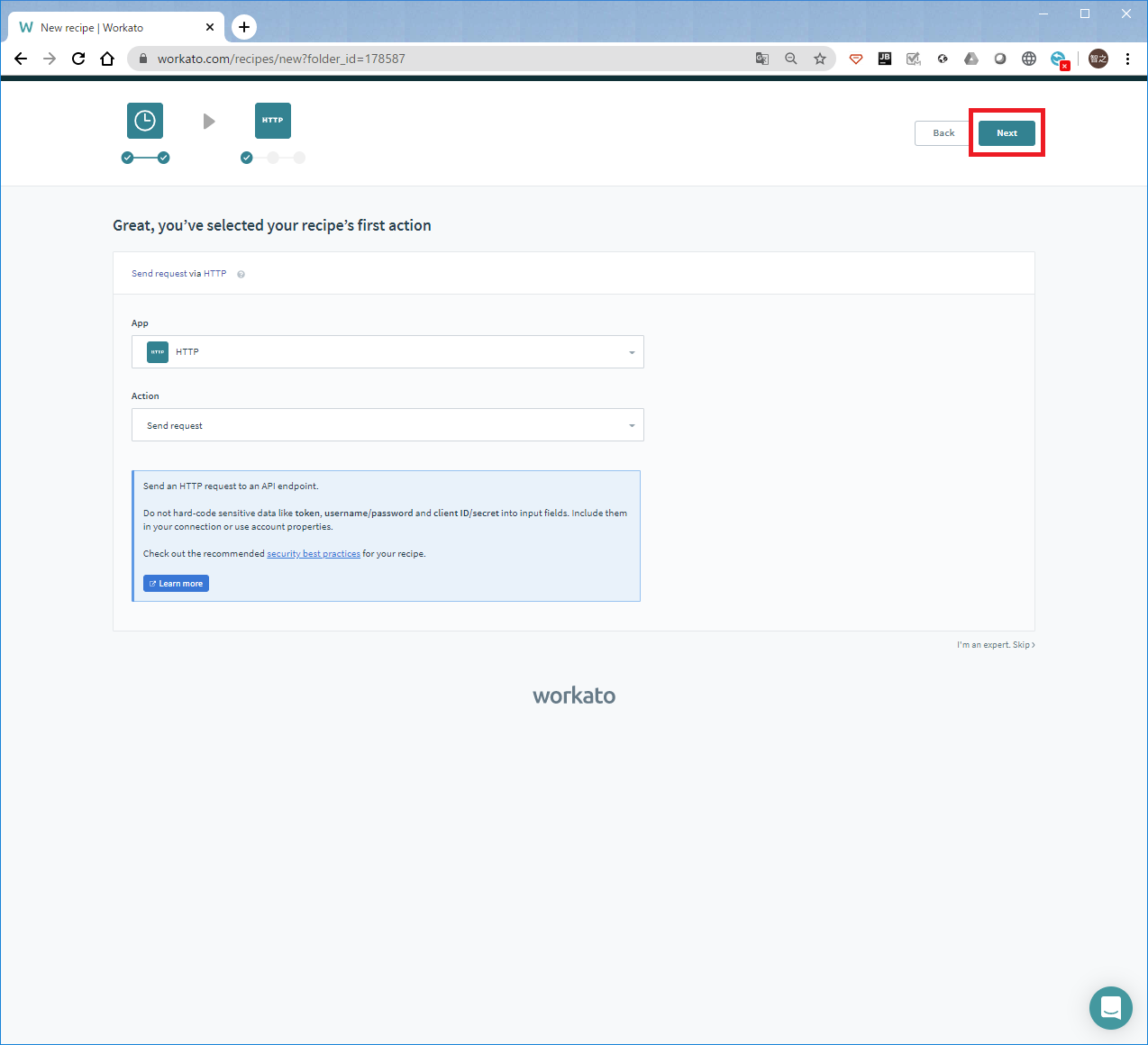Viewport: 1148px width, 1045px height.
Task: Close the New recipe Workato tab
Action: [210, 27]
